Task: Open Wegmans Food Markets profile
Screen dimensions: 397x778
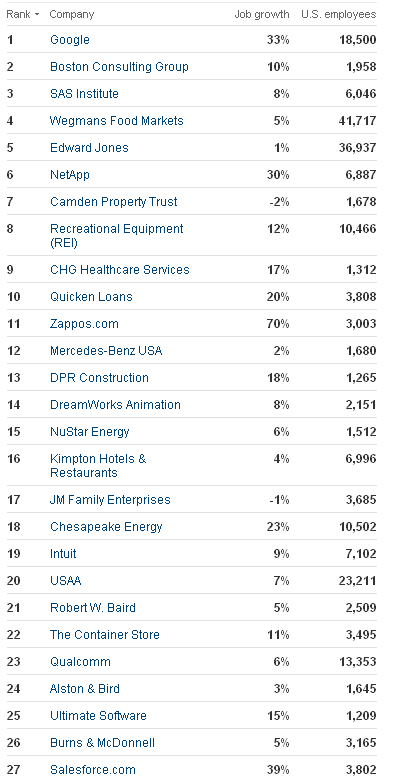Action: (x=117, y=121)
